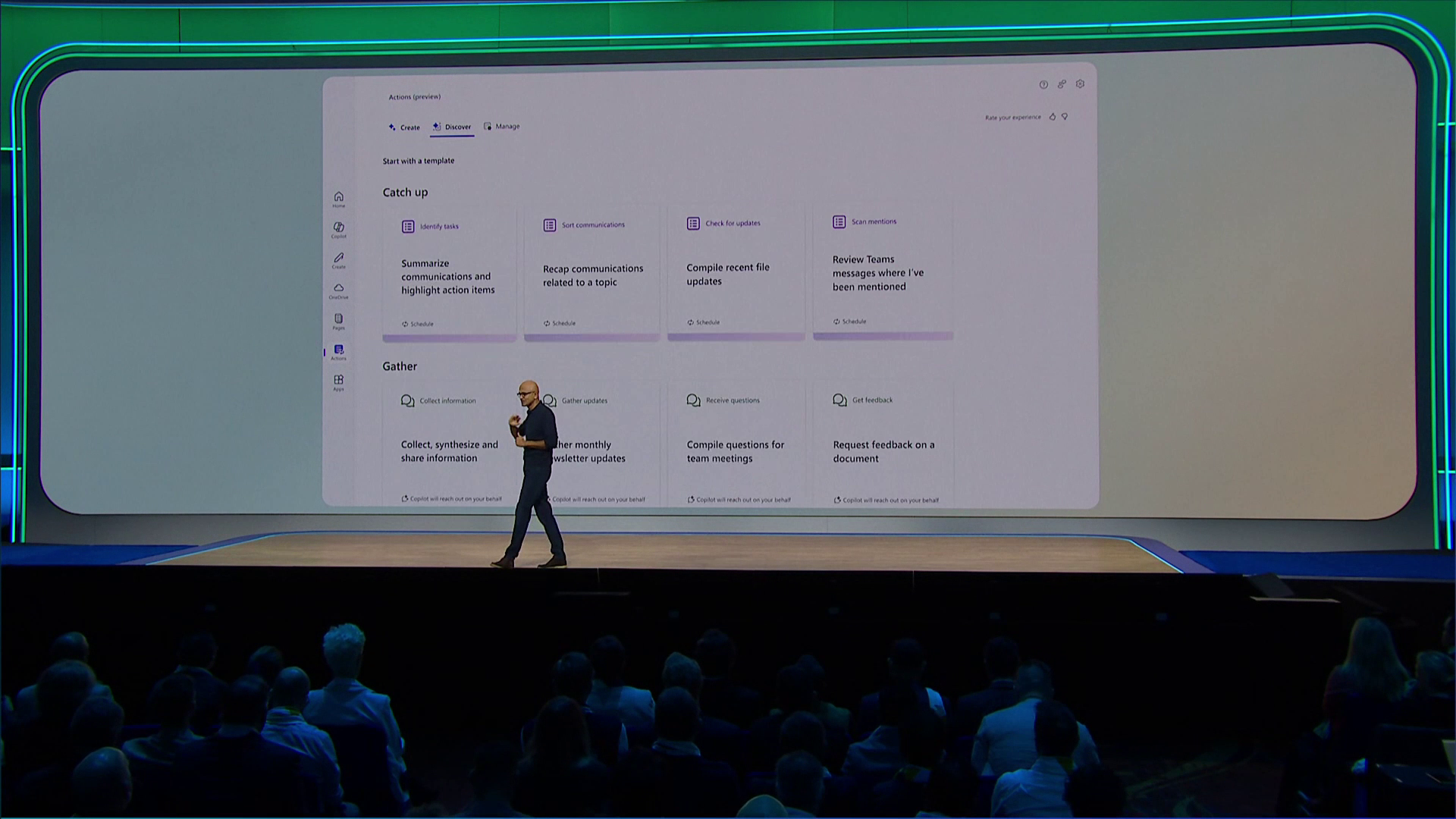Screen dimensions: 1456x819
Task: Open the Scan mentions template card
Action: [878, 272]
